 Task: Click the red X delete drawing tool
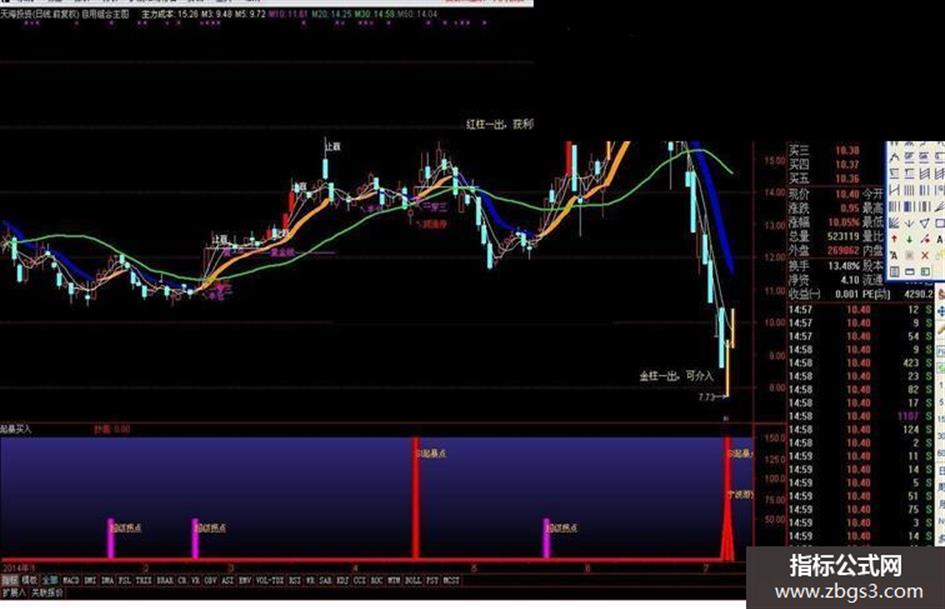click(925, 256)
